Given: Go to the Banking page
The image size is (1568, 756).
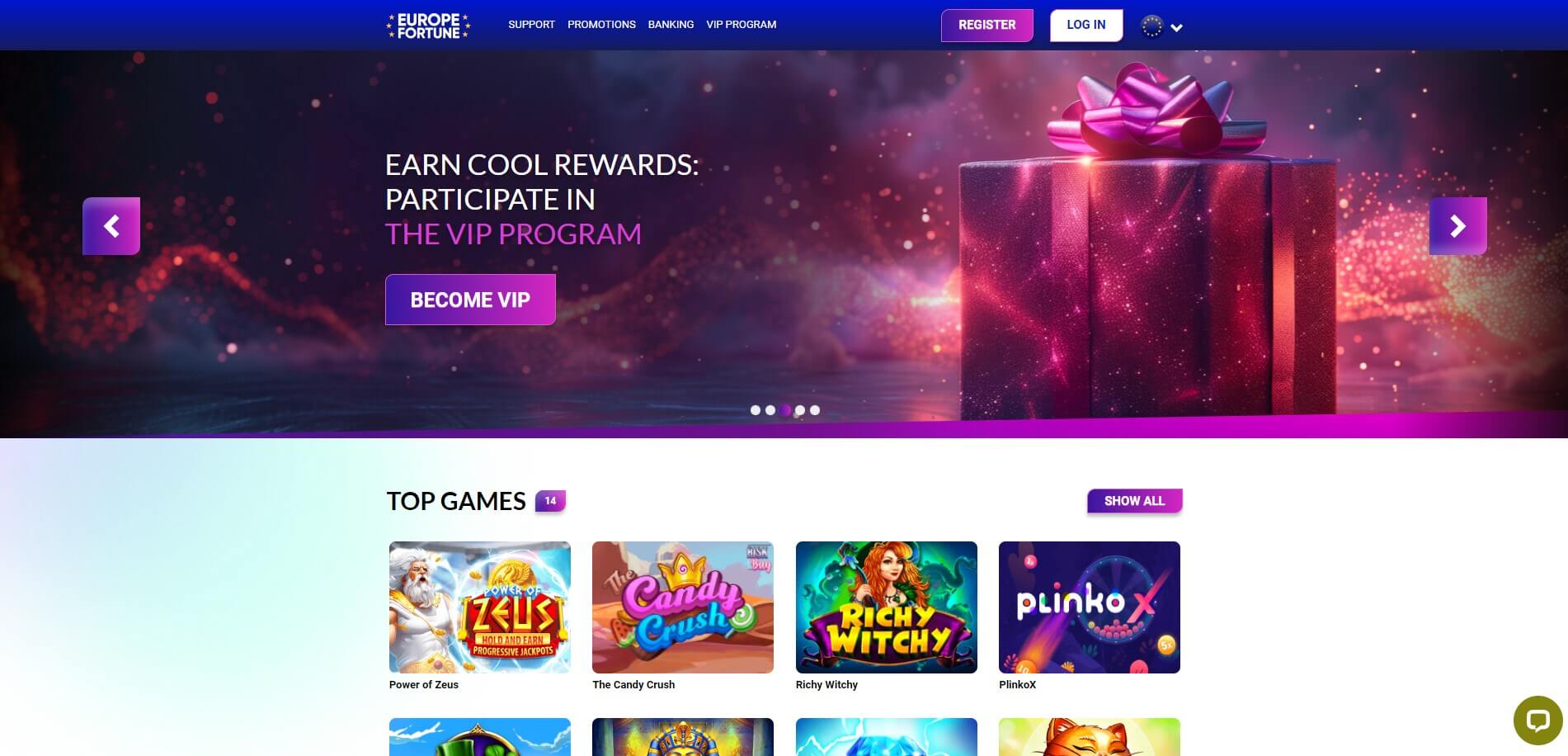Looking at the screenshot, I should point(671,25).
